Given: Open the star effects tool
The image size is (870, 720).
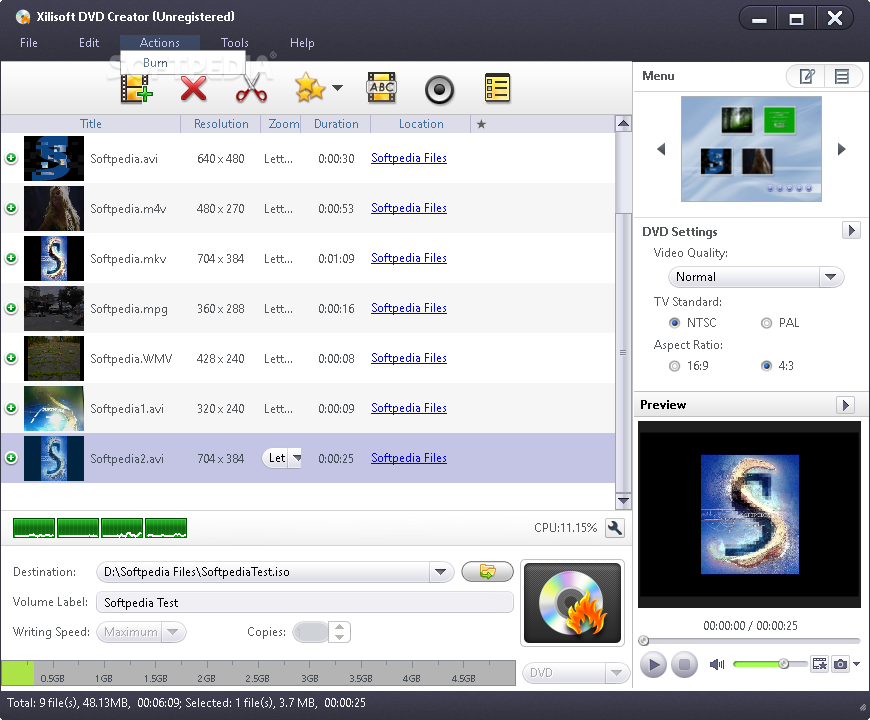Looking at the screenshot, I should [x=310, y=88].
